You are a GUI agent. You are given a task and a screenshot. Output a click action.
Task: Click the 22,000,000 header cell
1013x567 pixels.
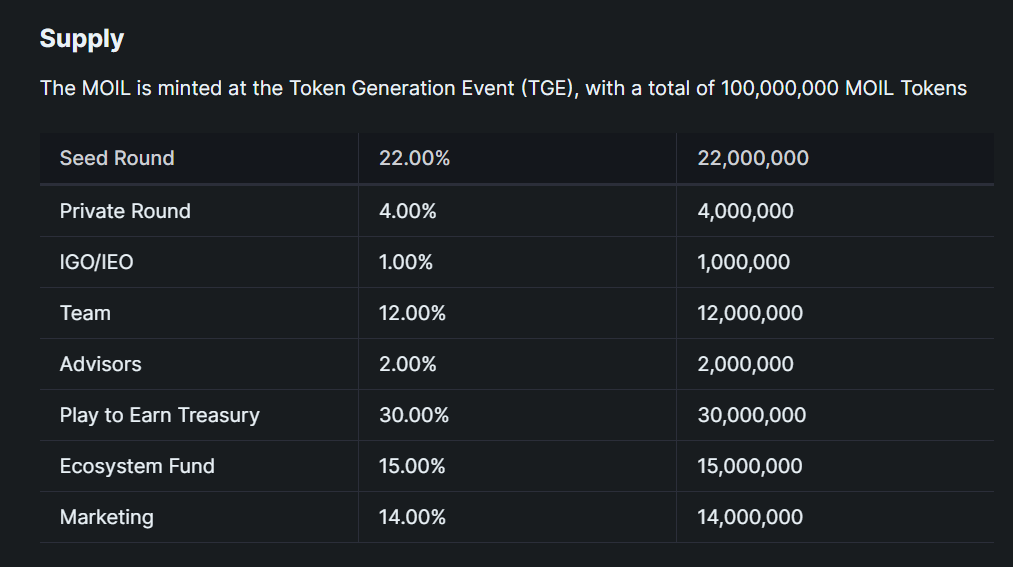[x=753, y=158]
